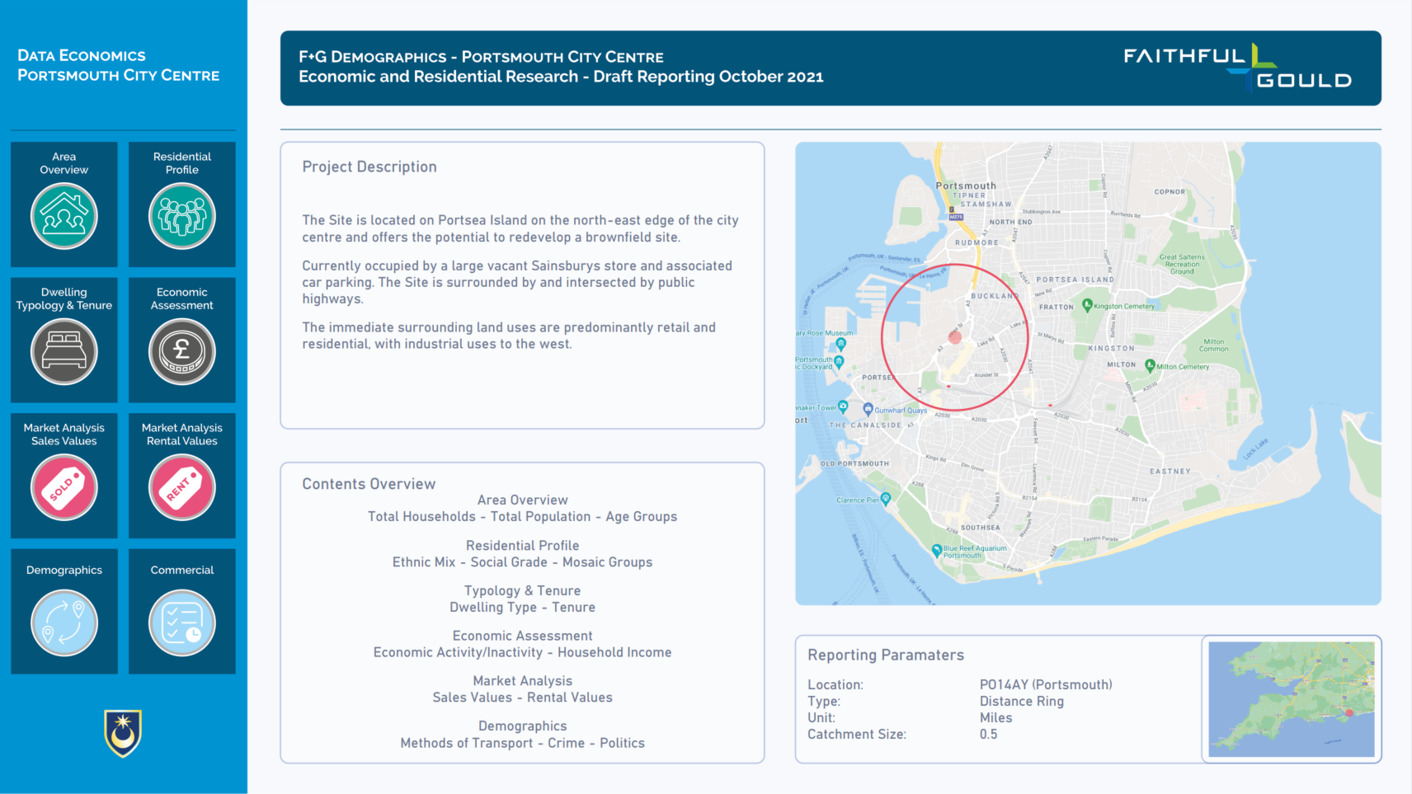Click the Portsmouth crest shield icon
This screenshot has height=794, width=1412.
(123, 732)
